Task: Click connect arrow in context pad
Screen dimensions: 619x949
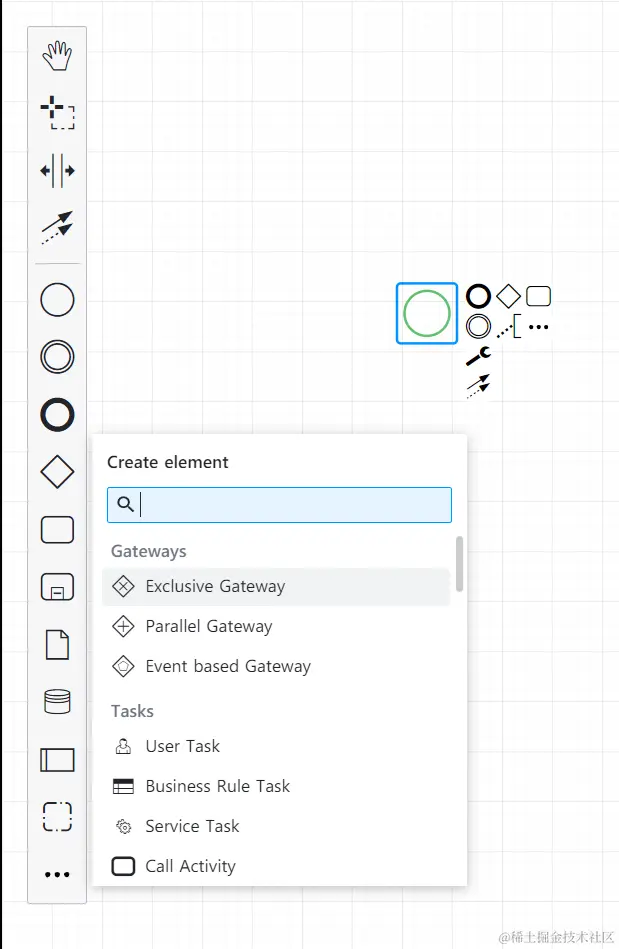Action: click(478, 386)
